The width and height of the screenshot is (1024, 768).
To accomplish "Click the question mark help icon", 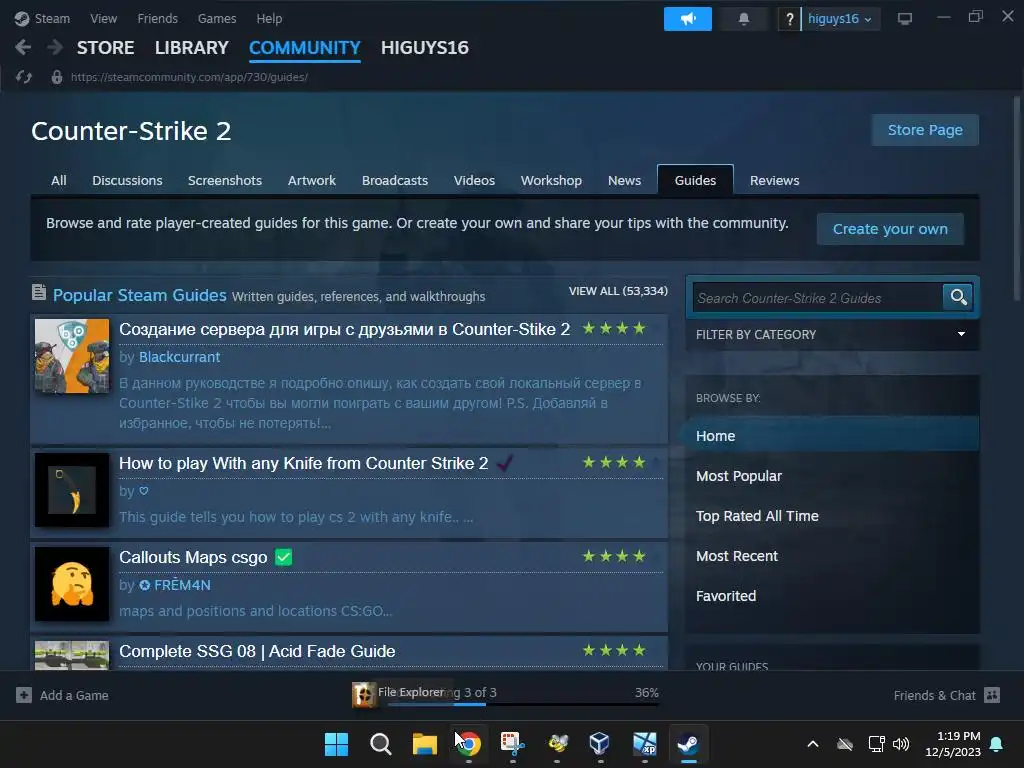I will (790, 19).
